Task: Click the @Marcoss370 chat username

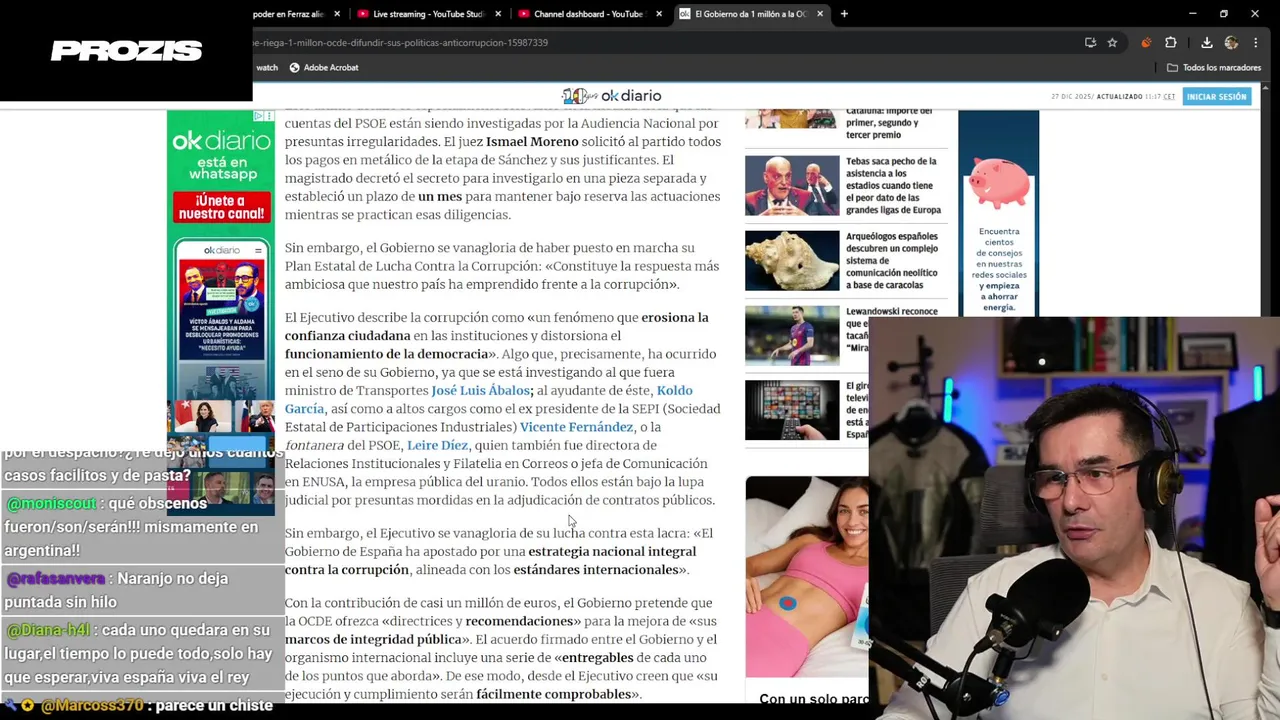Action: click(92, 705)
